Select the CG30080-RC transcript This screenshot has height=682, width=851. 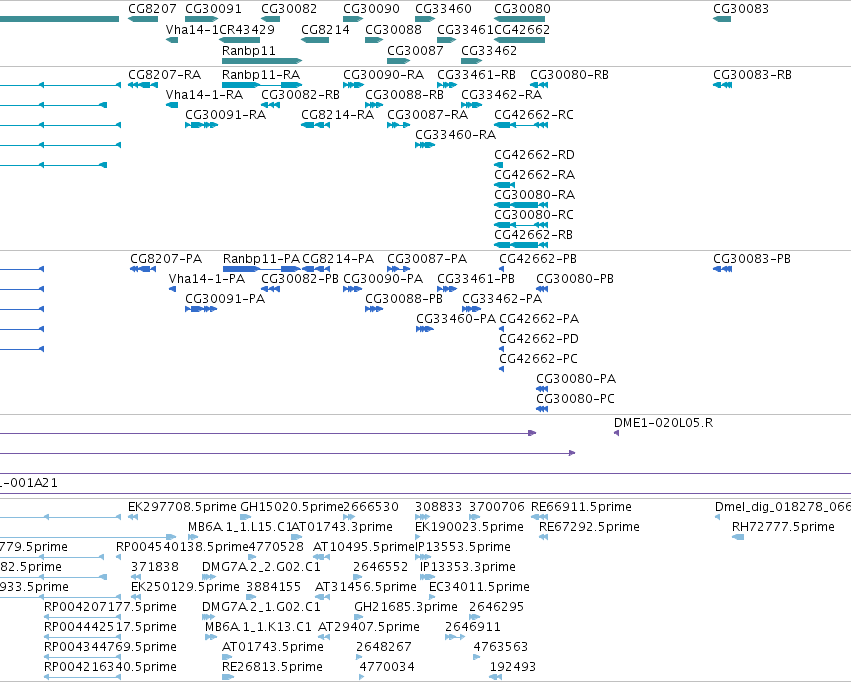tap(521, 225)
